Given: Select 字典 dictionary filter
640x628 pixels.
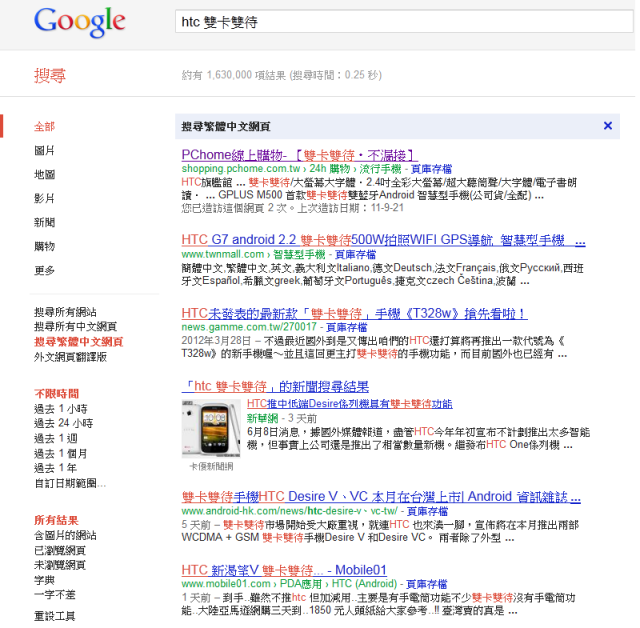Looking at the screenshot, I should [44, 580].
